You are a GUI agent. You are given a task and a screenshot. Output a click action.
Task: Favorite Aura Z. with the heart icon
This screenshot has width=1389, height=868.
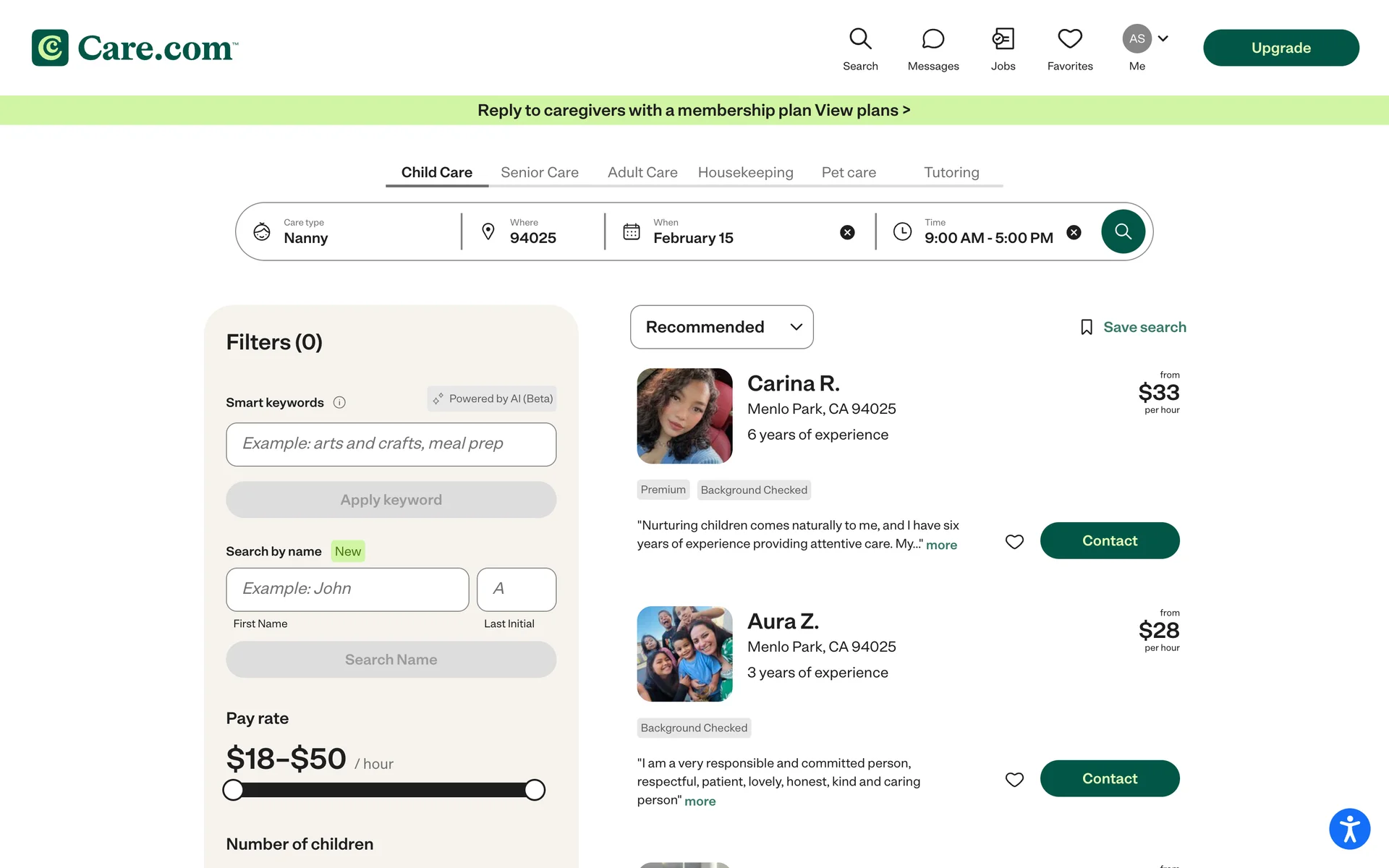point(1014,779)
